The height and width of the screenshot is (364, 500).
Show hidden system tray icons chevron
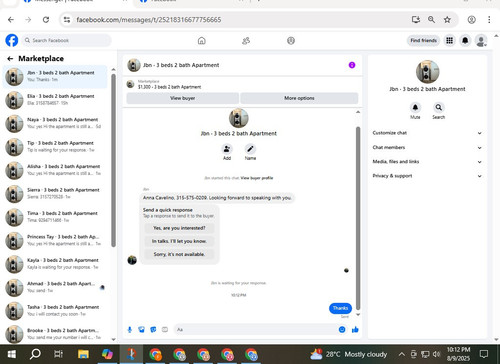click(402, 354)
